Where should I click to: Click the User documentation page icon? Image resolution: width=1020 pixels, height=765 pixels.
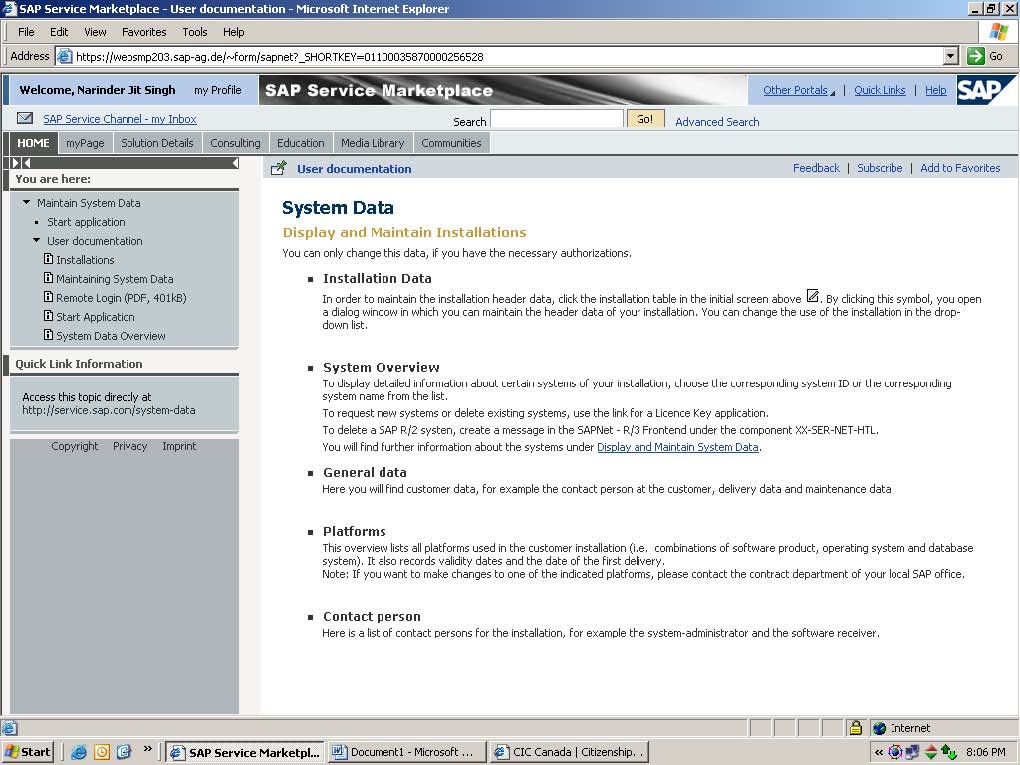coord(278,168)
